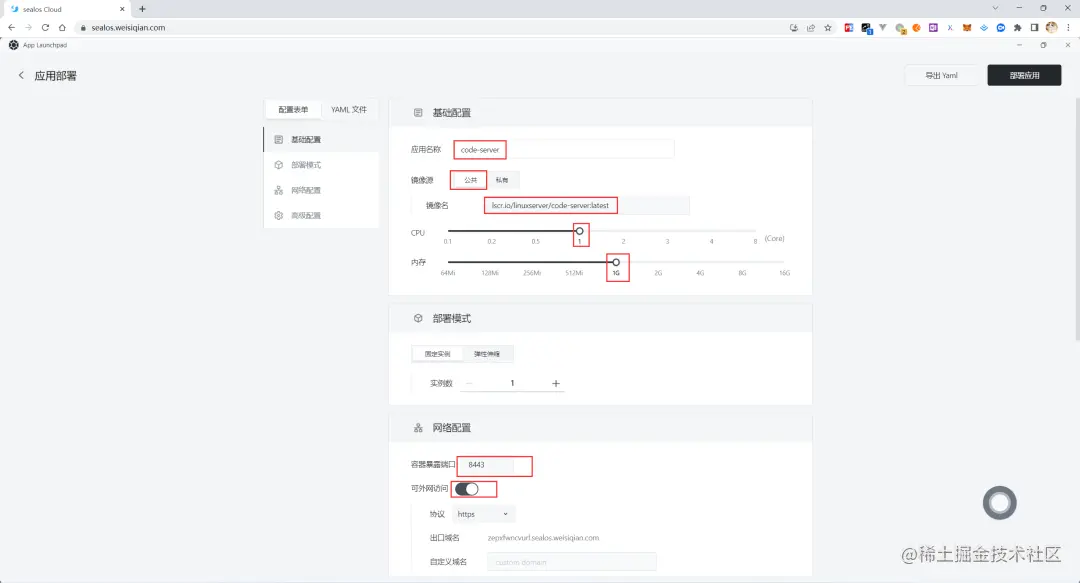1080x583 pixels.
Task: Click the CPU slider handle at 1
Action: [579, 231]
